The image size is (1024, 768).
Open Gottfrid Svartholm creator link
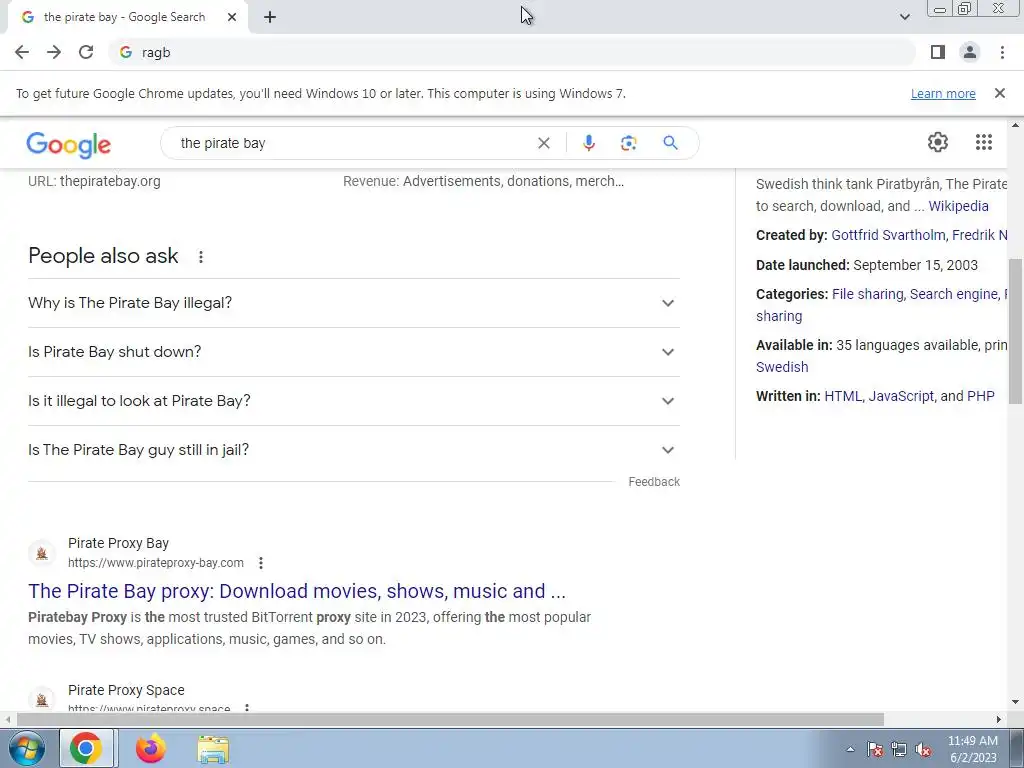(888, 235)
